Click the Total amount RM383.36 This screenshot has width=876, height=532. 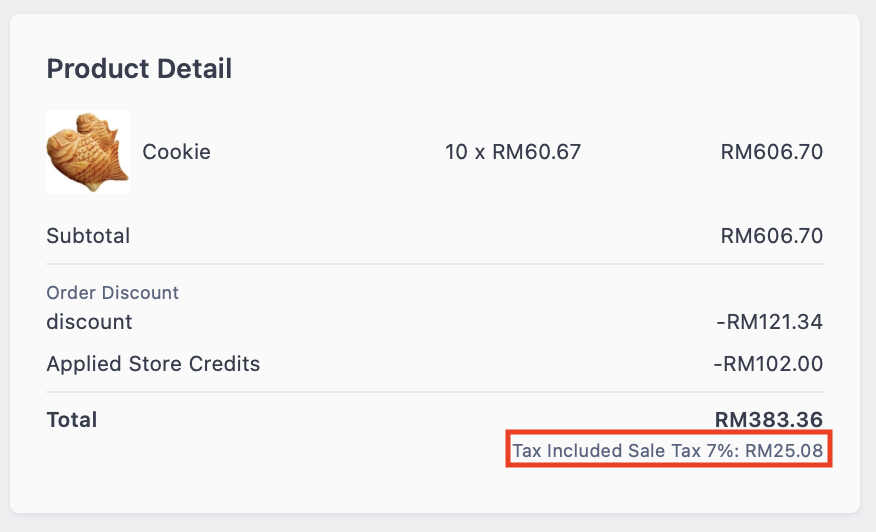coord(769,420)
